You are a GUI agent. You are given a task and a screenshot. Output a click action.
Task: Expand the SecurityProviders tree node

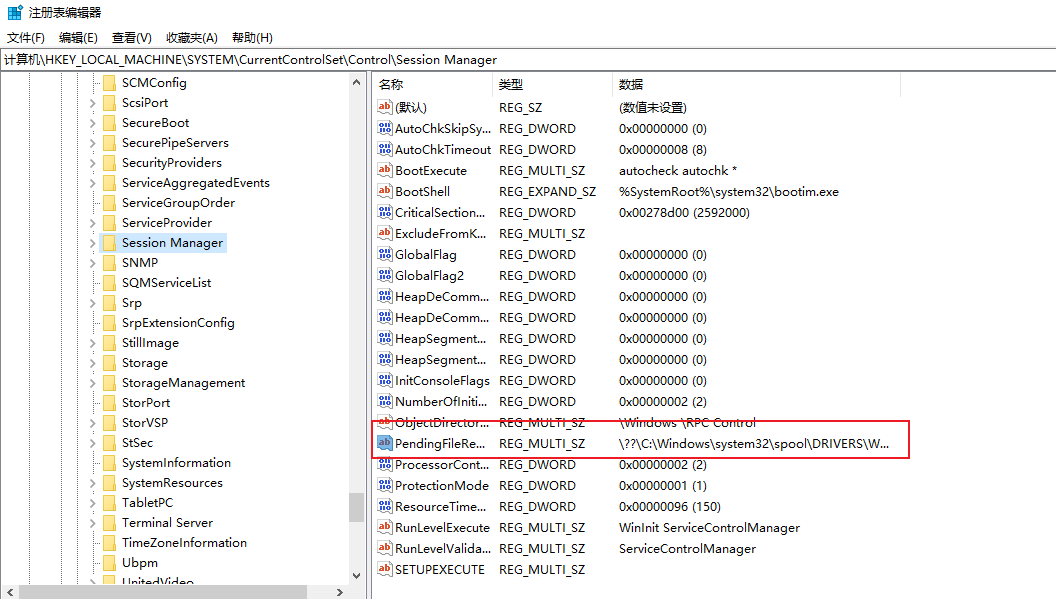pos(93,163)
